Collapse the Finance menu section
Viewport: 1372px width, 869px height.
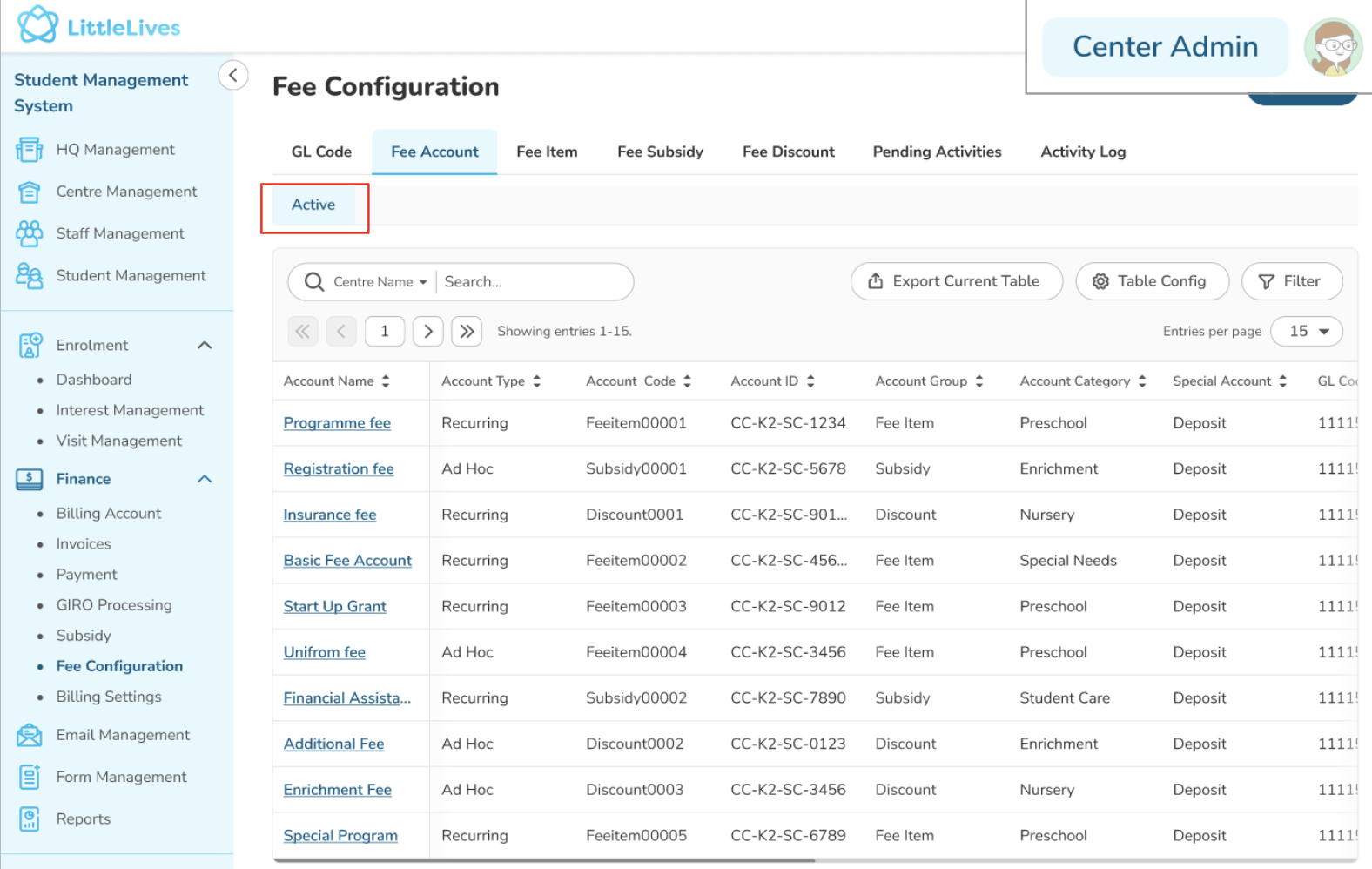[205, 479]
